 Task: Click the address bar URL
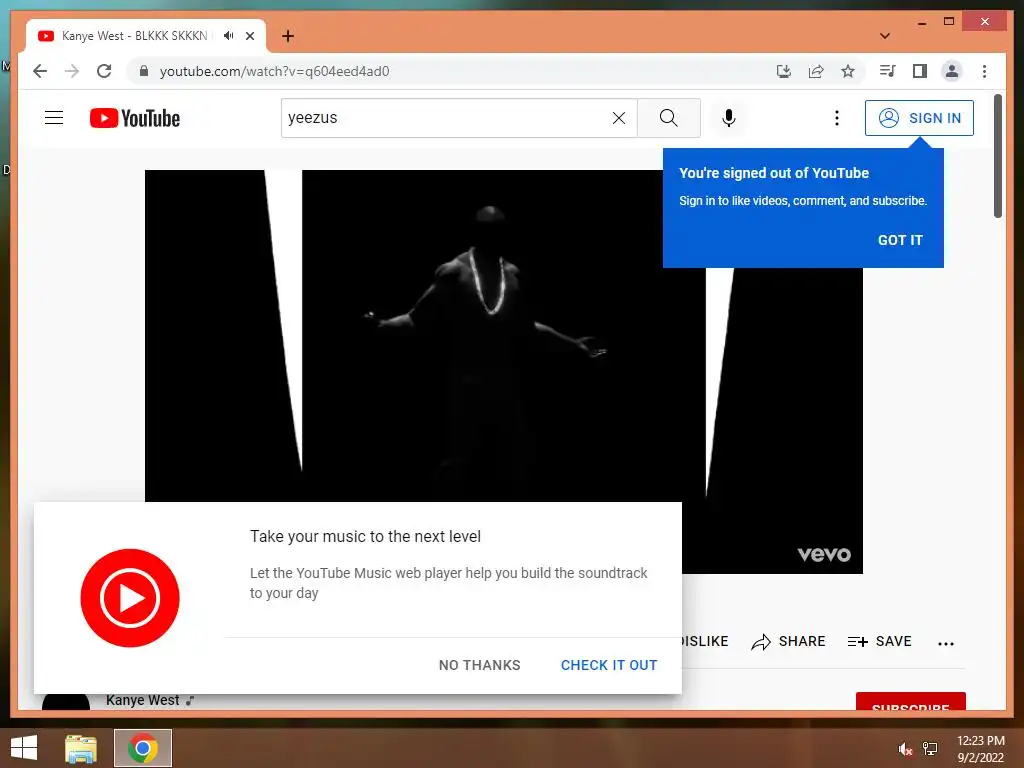274,71
